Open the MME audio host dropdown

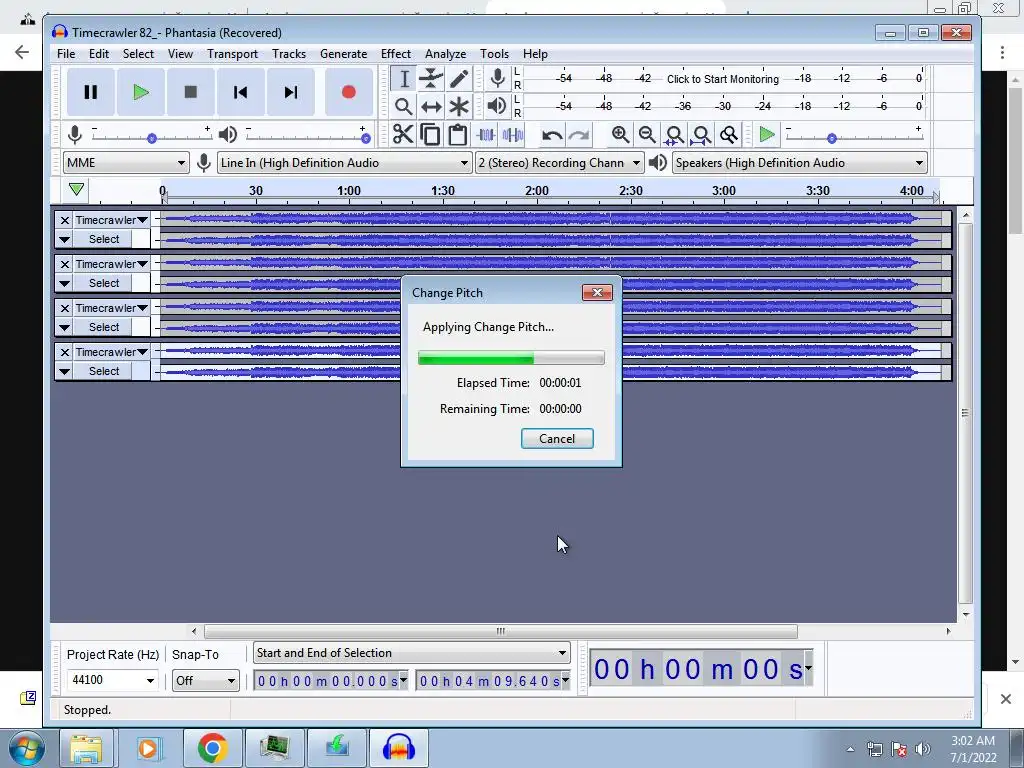pyautogui.click(x=126, y=163)
